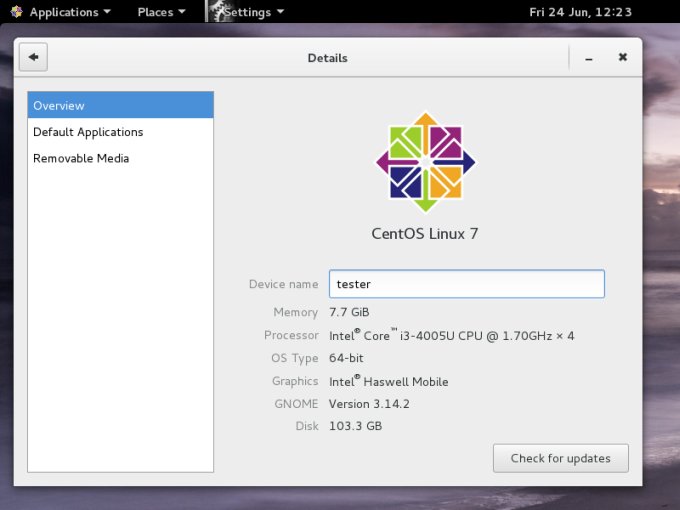
Task: Click the Device name label
Action: [x=284, y=284]
